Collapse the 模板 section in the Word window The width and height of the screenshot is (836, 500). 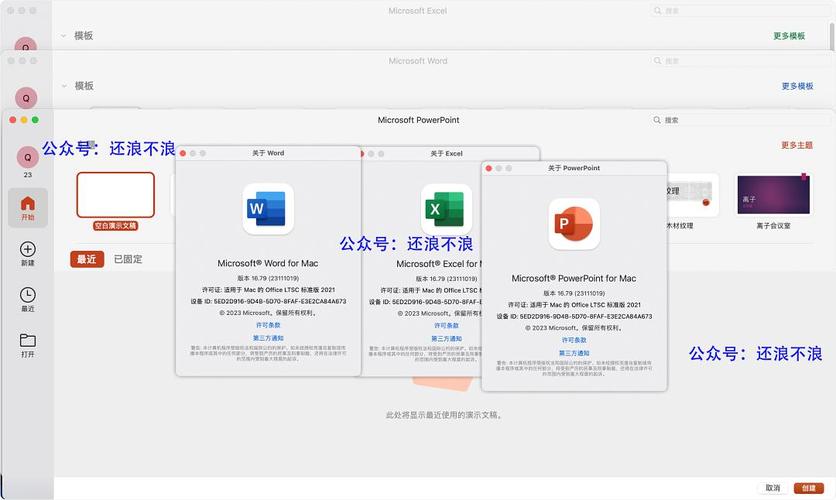pyautogui.click(x=64, y=86)
